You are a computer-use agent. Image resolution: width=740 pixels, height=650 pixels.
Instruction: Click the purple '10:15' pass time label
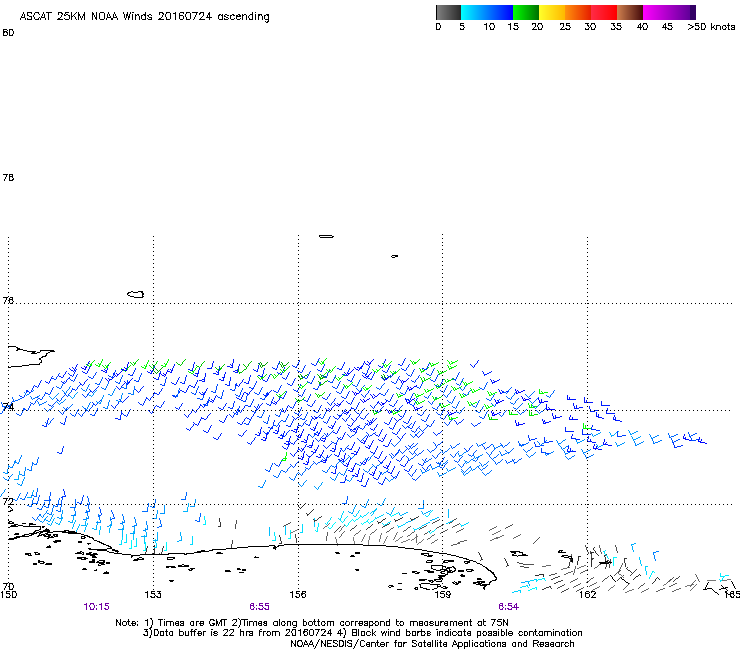[96, 607]
